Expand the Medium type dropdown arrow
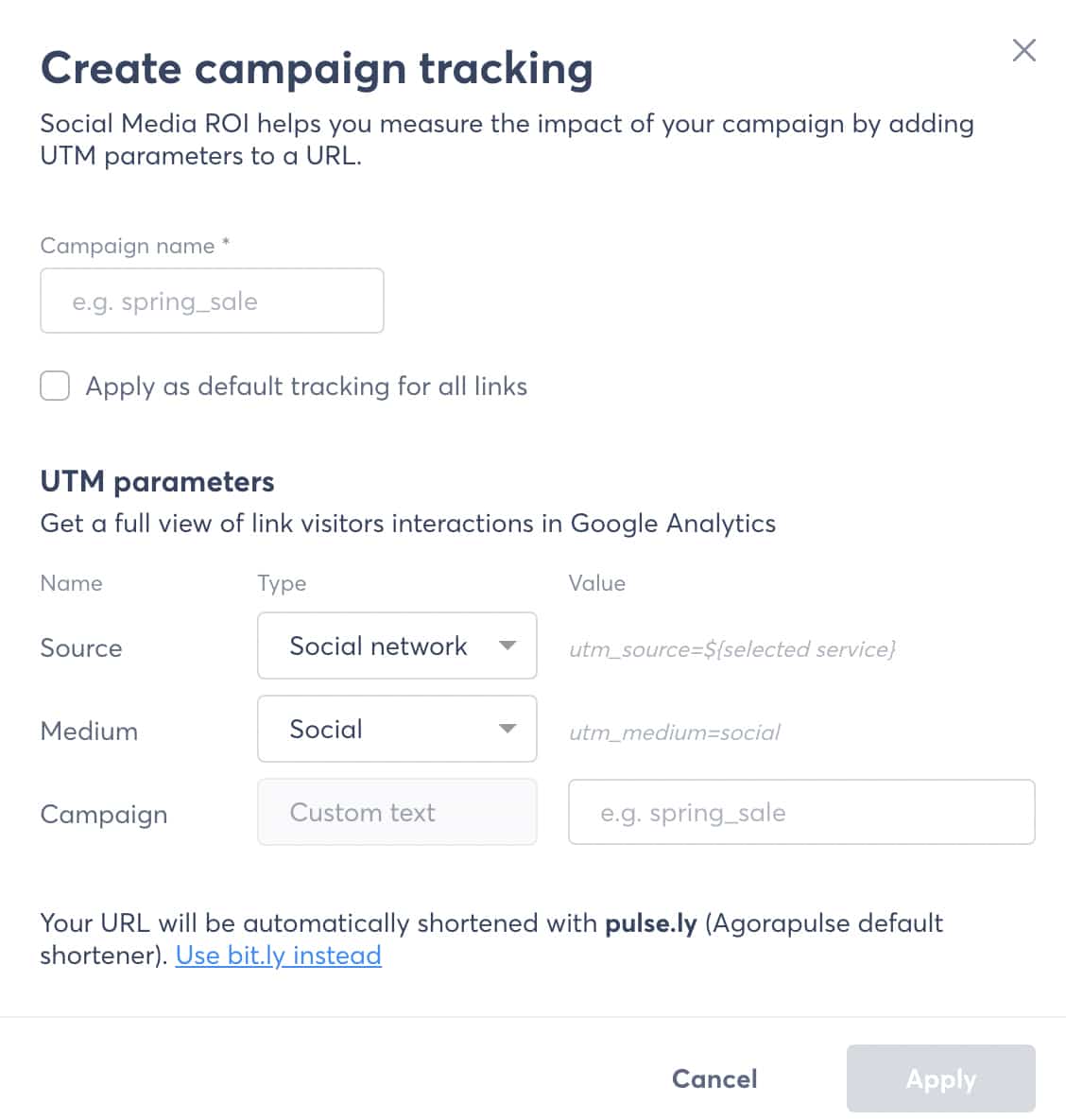Image resolution: width=1066 pixels, height=1120 pixels. (x=507, y=729)
